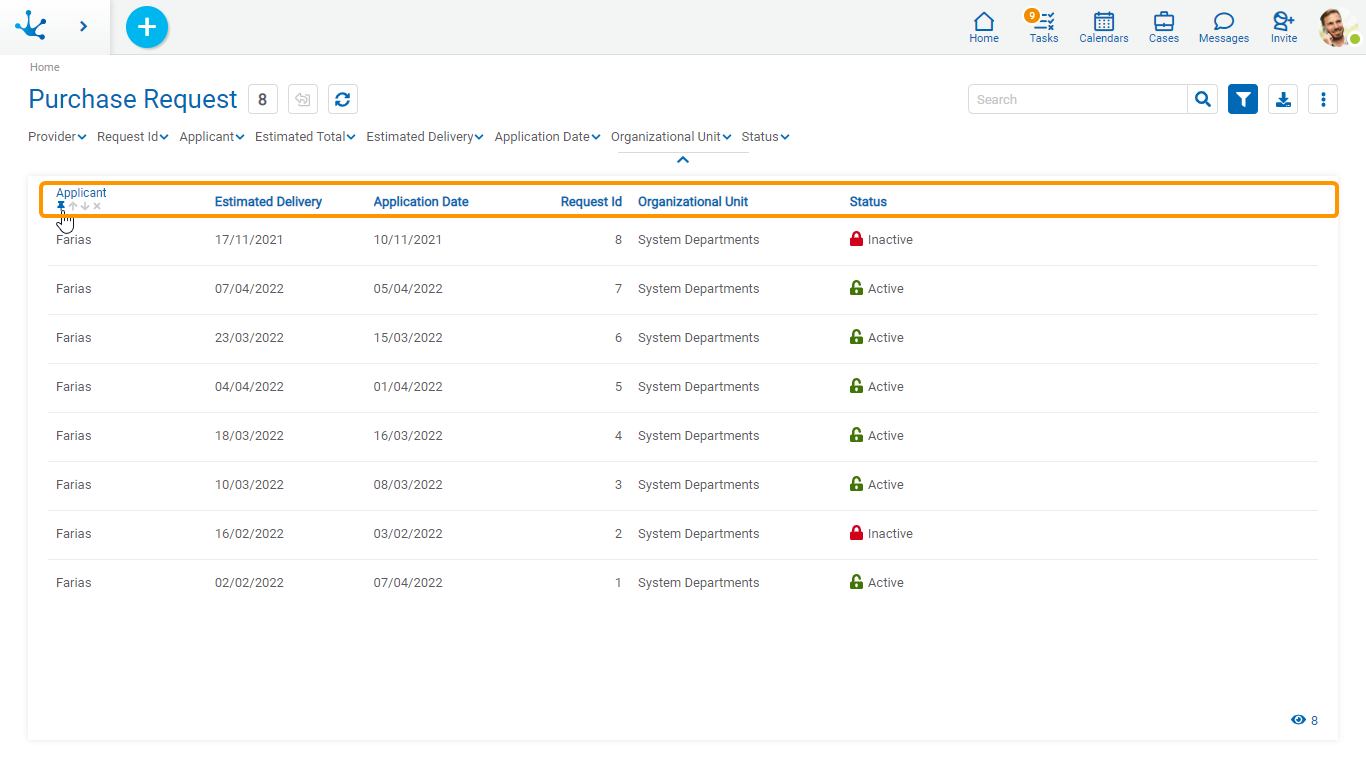Go to Home in top toolbar
1366x768 pixels.
[x=984, y=27]
